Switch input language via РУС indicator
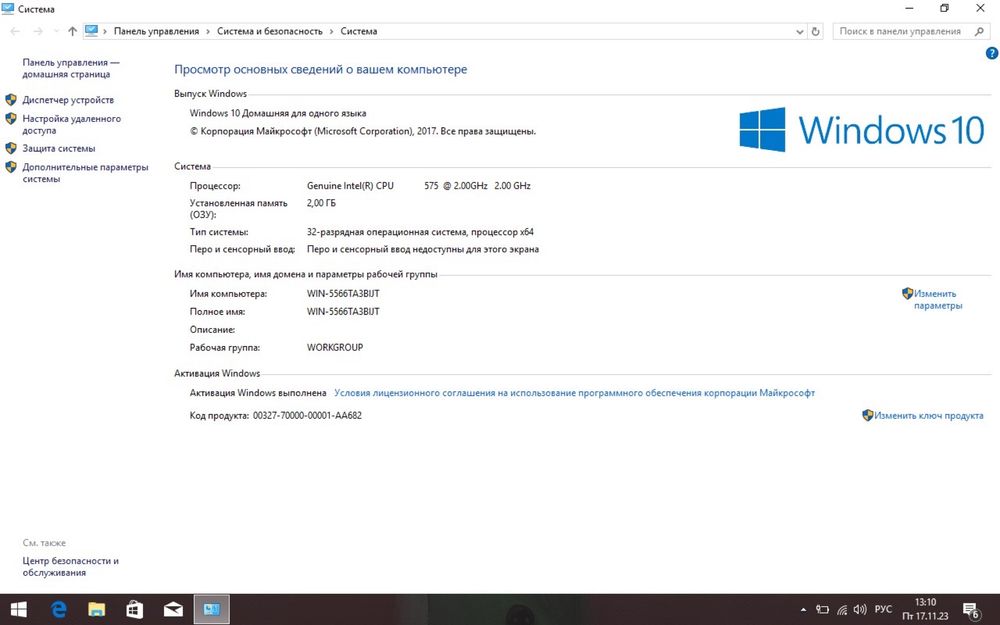Viewport: 1000px width, 625px height. (883, 610)
